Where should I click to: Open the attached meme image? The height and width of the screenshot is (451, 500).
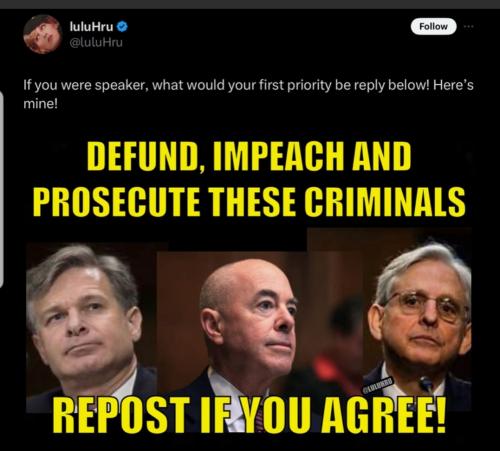point(249,287)
